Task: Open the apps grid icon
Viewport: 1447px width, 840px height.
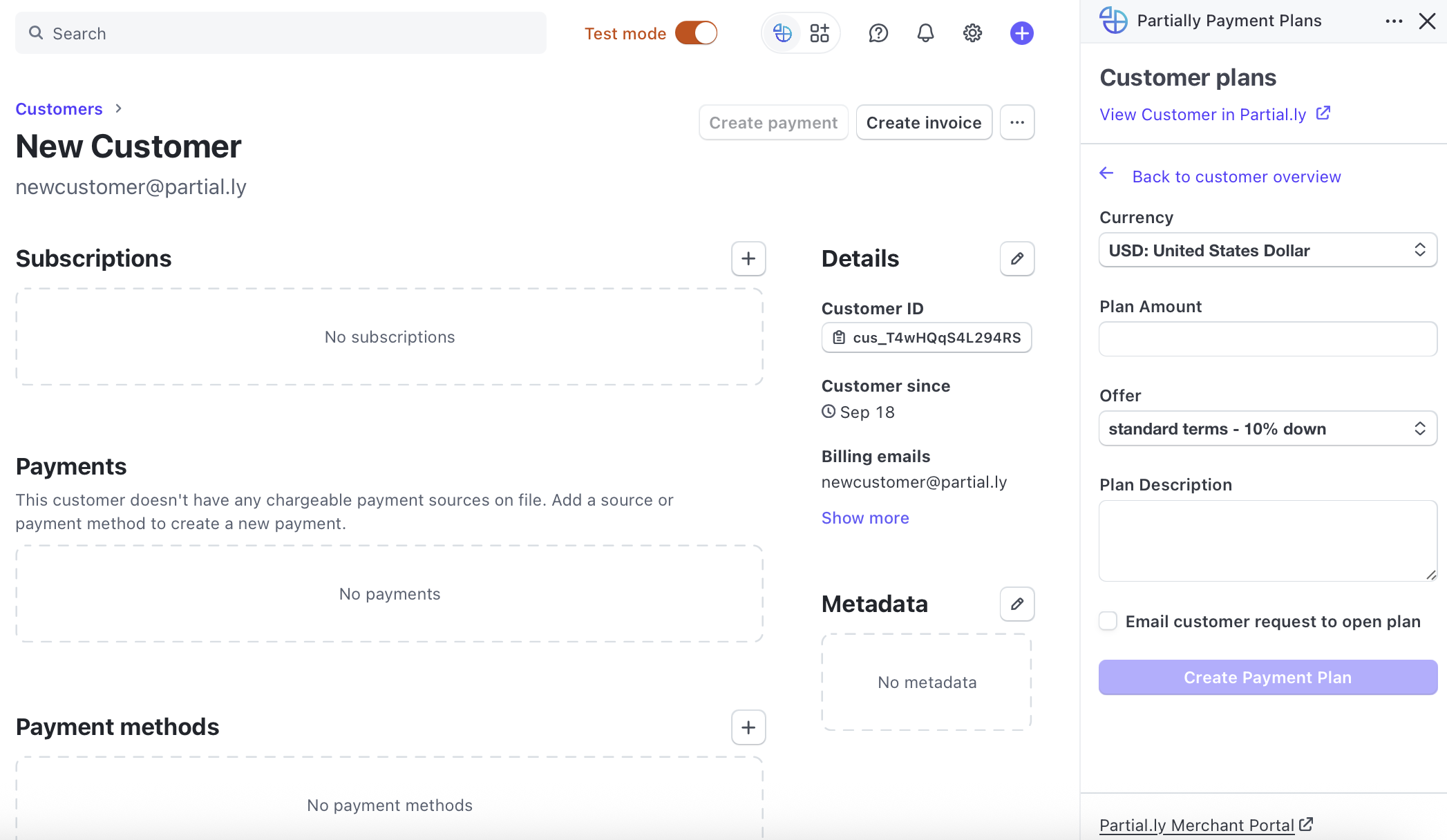Action: click(x=820, y=33)
